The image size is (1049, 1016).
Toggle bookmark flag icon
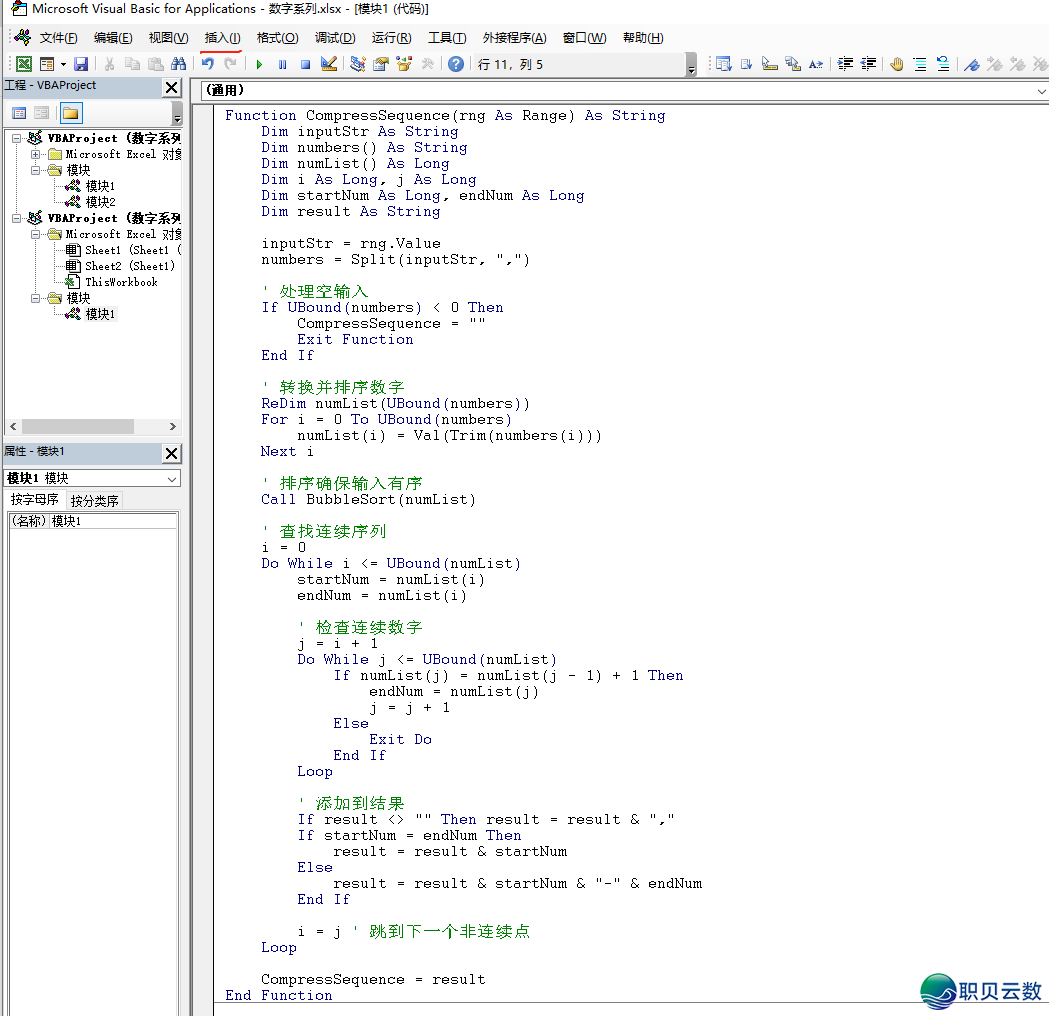coord(972,64)
